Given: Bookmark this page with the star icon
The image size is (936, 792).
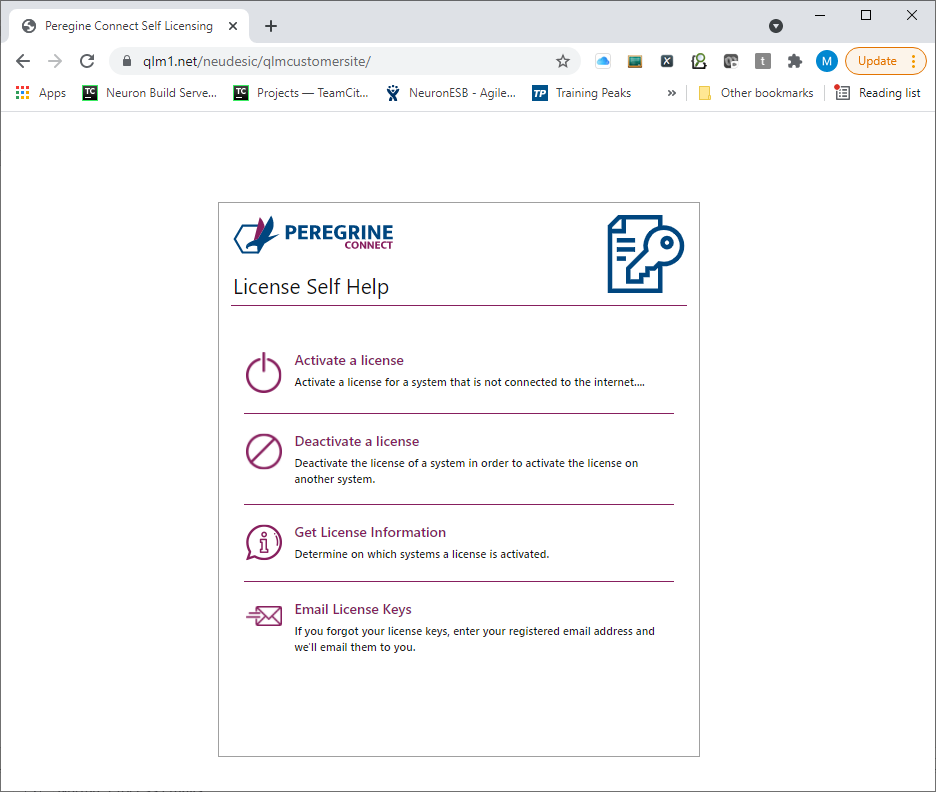Looking at the screenshot, I should 562,61.
